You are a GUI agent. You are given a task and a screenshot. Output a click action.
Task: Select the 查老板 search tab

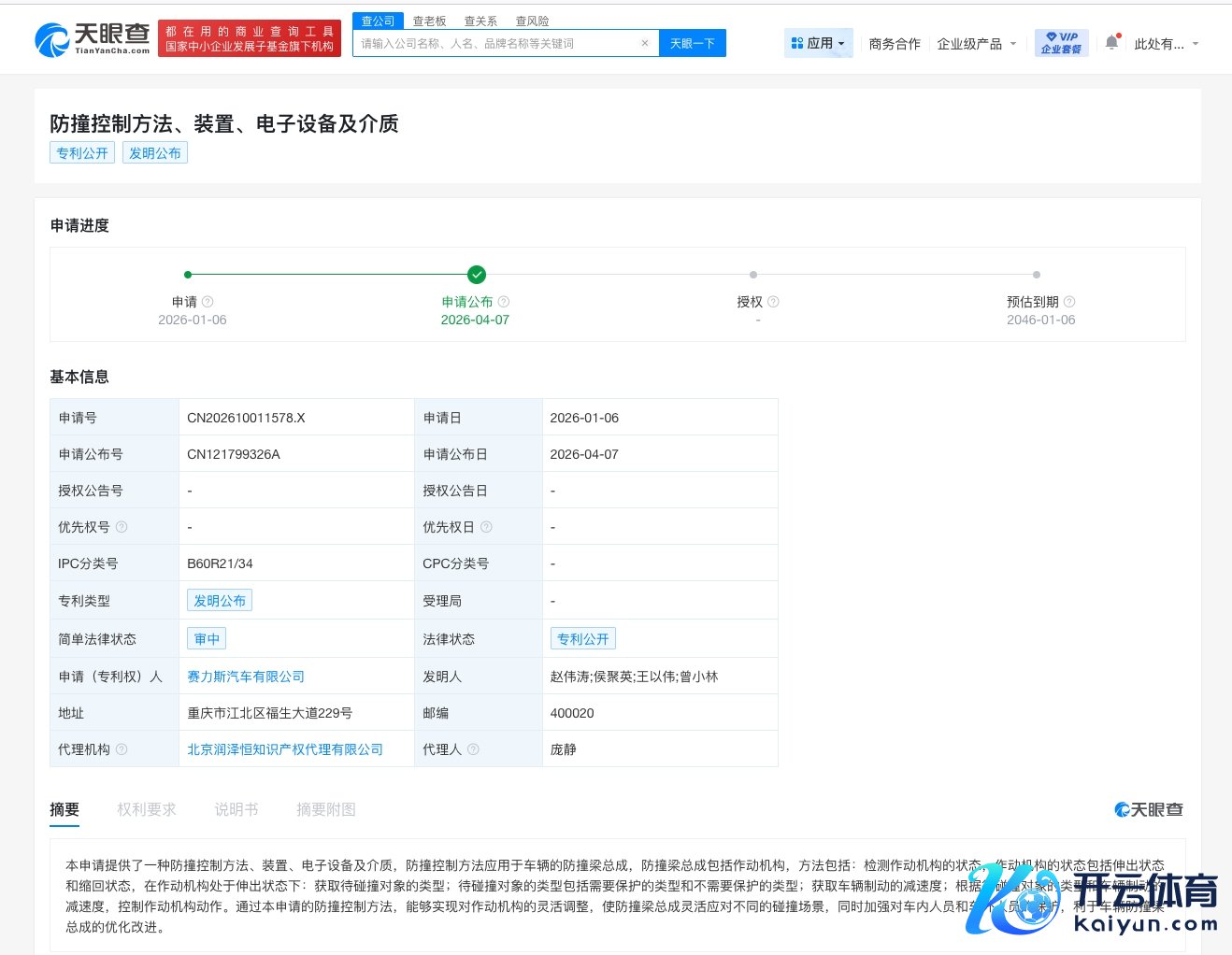point(429,21)
